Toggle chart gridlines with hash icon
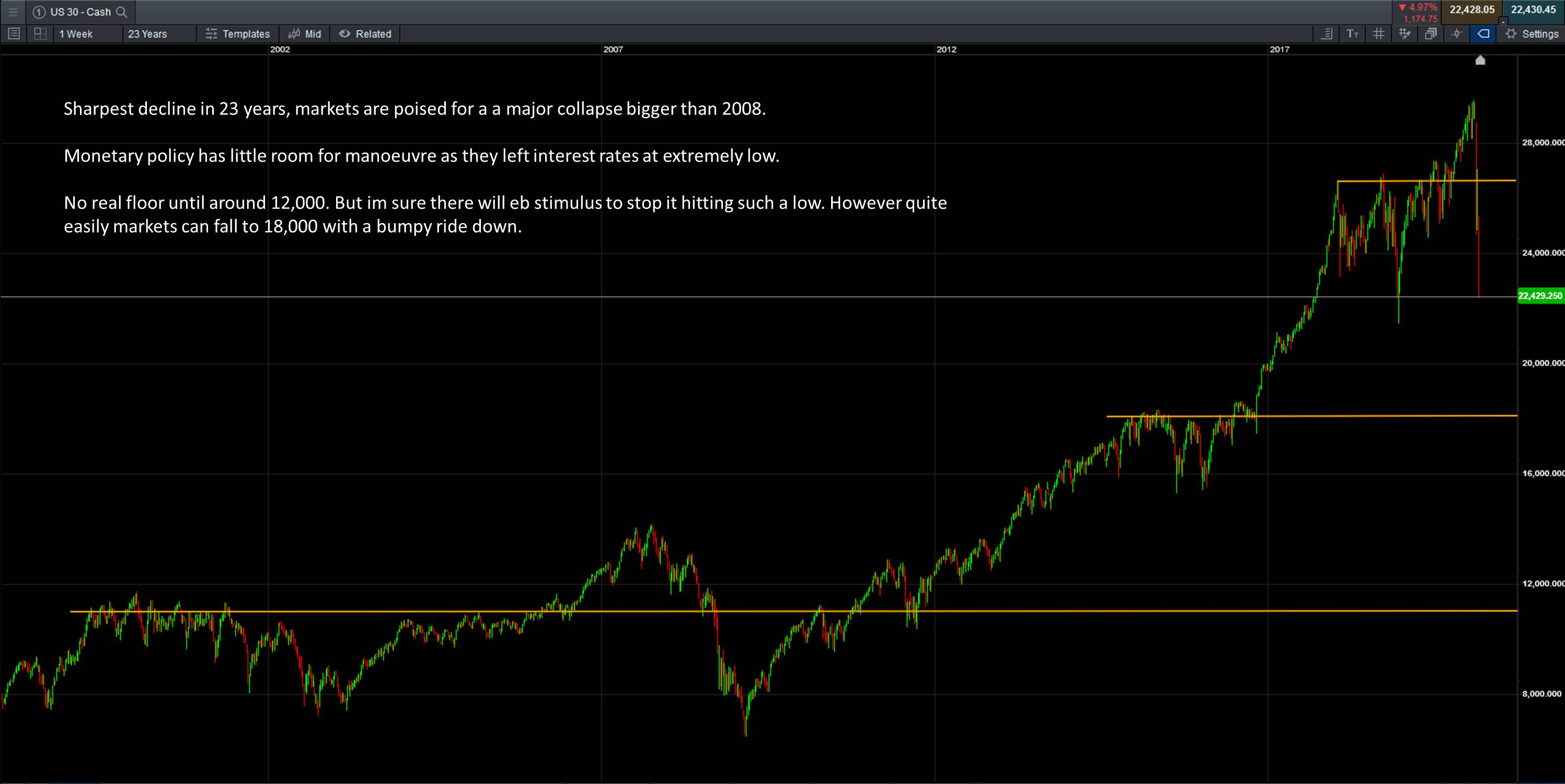Screen dimensions: 1565x784 coord(1378,34)
